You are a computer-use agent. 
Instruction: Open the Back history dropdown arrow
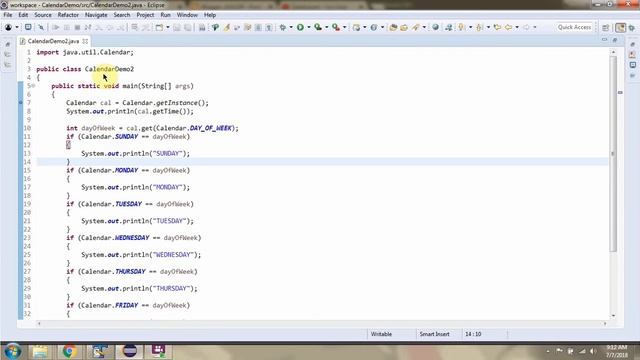[x=517, y=27]
